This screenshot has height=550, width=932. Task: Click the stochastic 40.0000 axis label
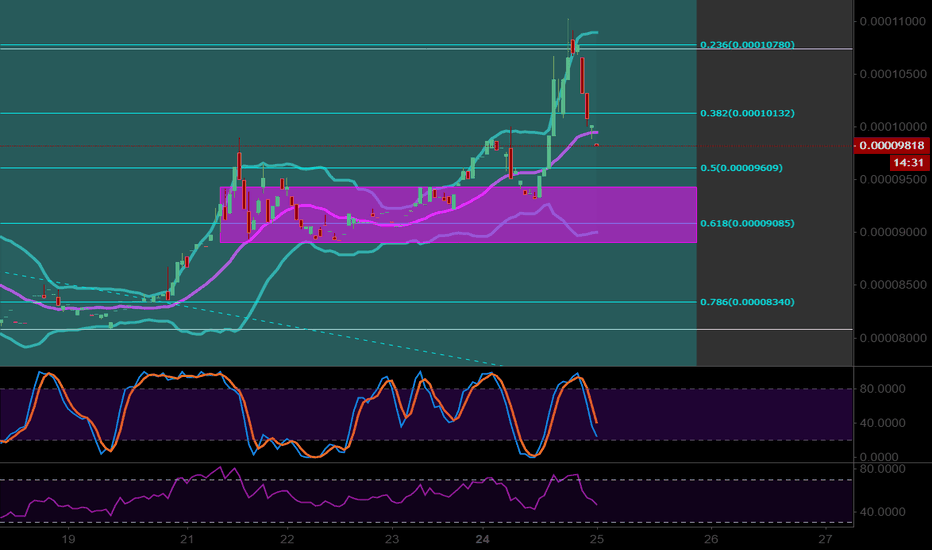pyautogui.click(x=883, y=423)
